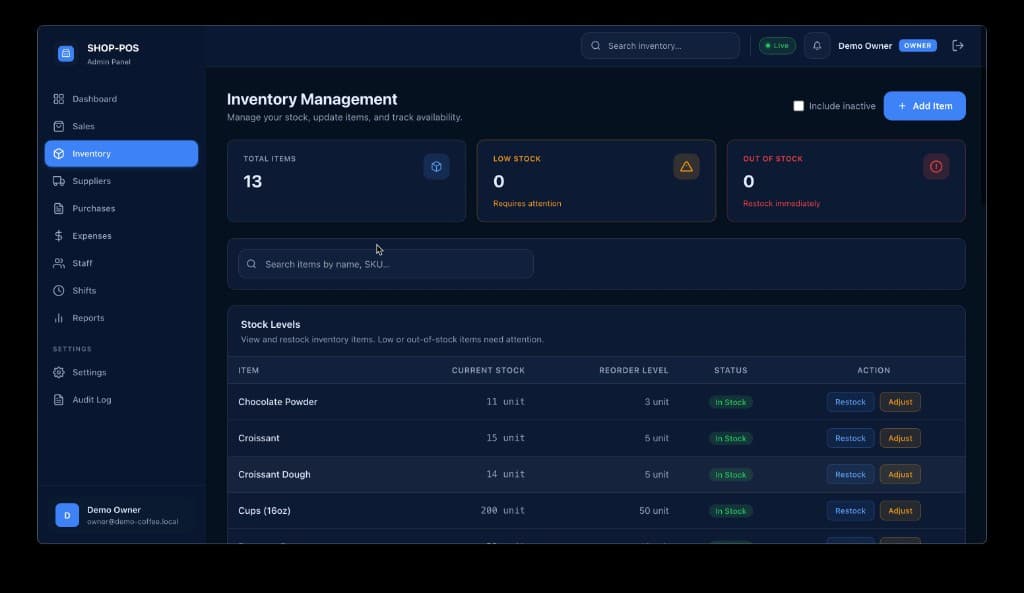Click the Search items by name, SKU field
Screen dimensions: 1024x593
pyautogui.click(x=386, y=264)
